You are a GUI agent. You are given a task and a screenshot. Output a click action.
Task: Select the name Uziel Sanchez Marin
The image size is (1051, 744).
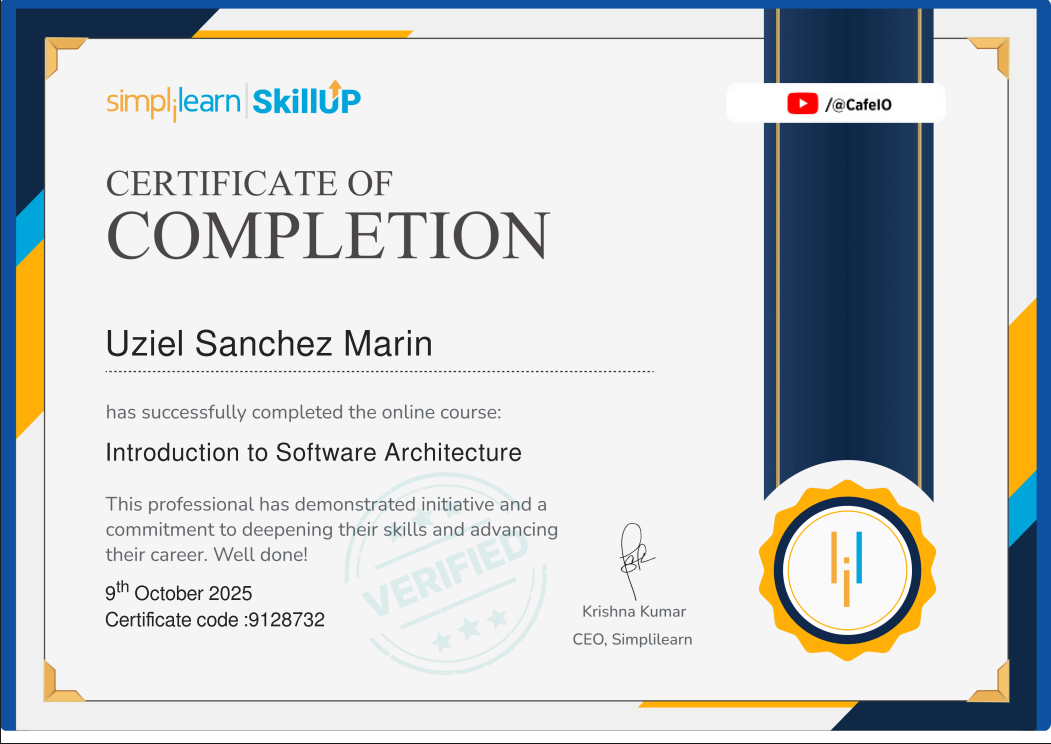click(268, 343)
